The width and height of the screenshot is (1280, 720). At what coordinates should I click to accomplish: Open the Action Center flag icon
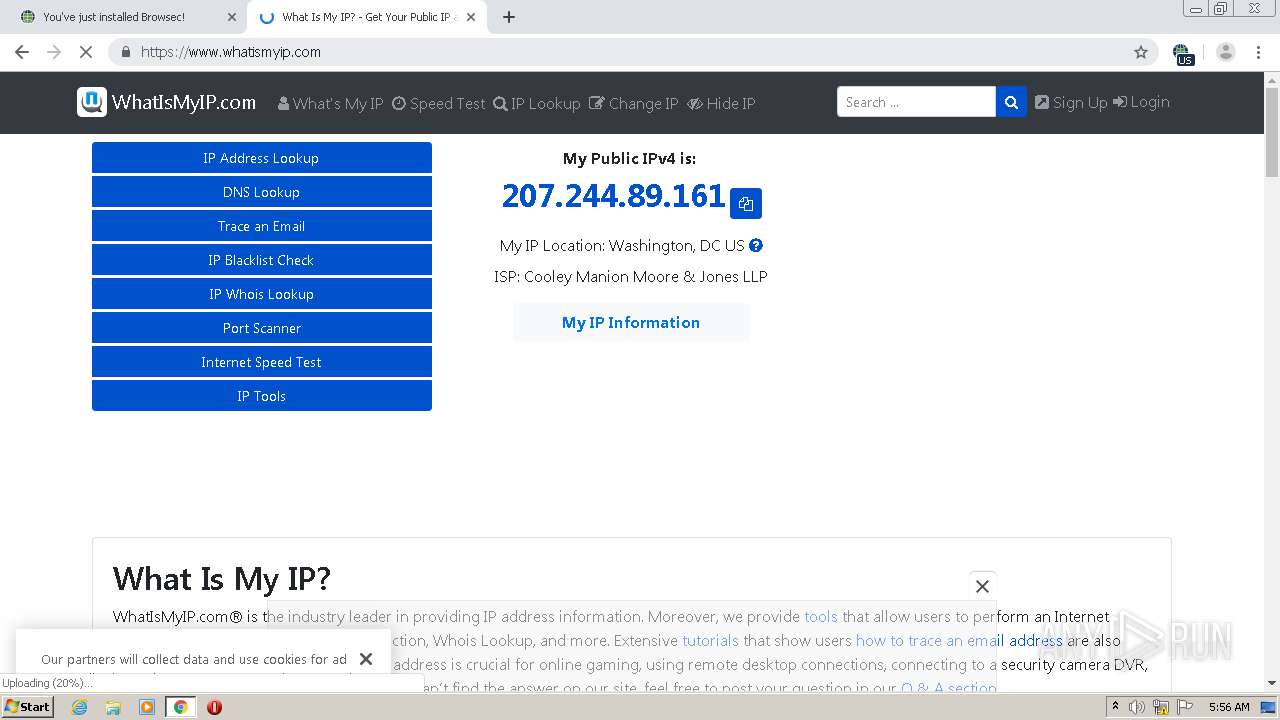[x=1183, y=707]
